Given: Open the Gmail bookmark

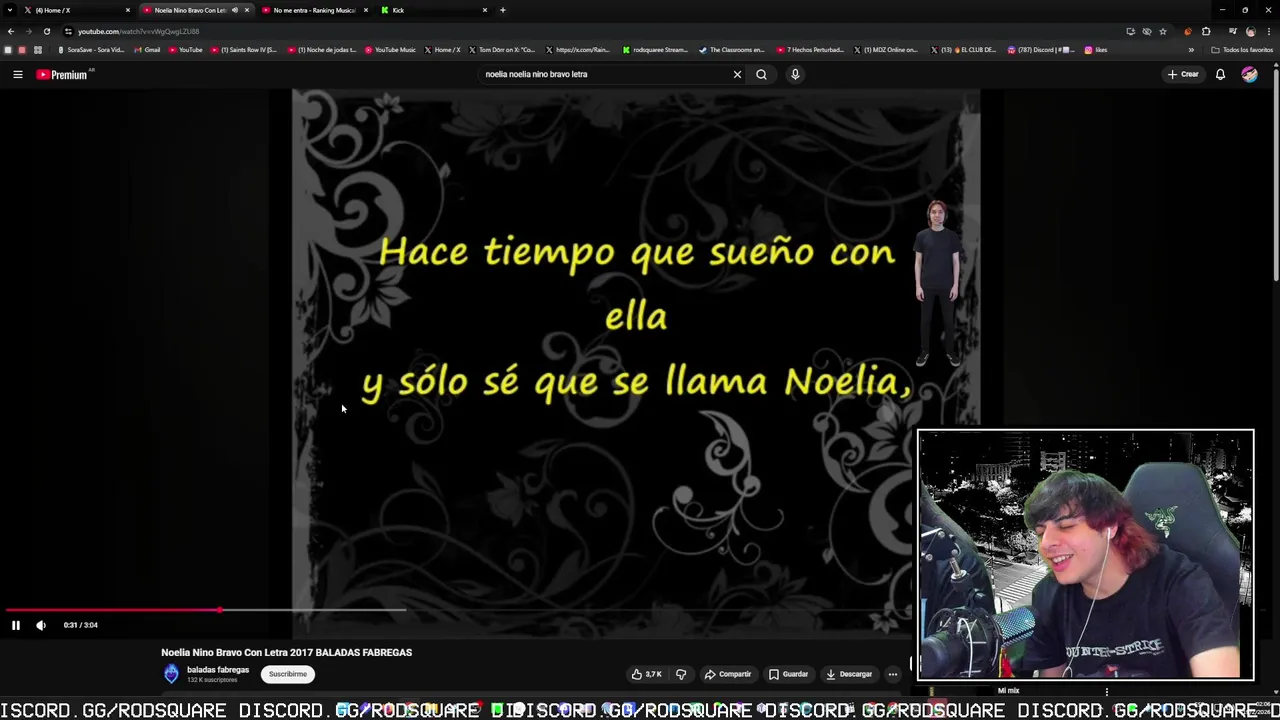Looking at the screenshot, I should [147, 50].
